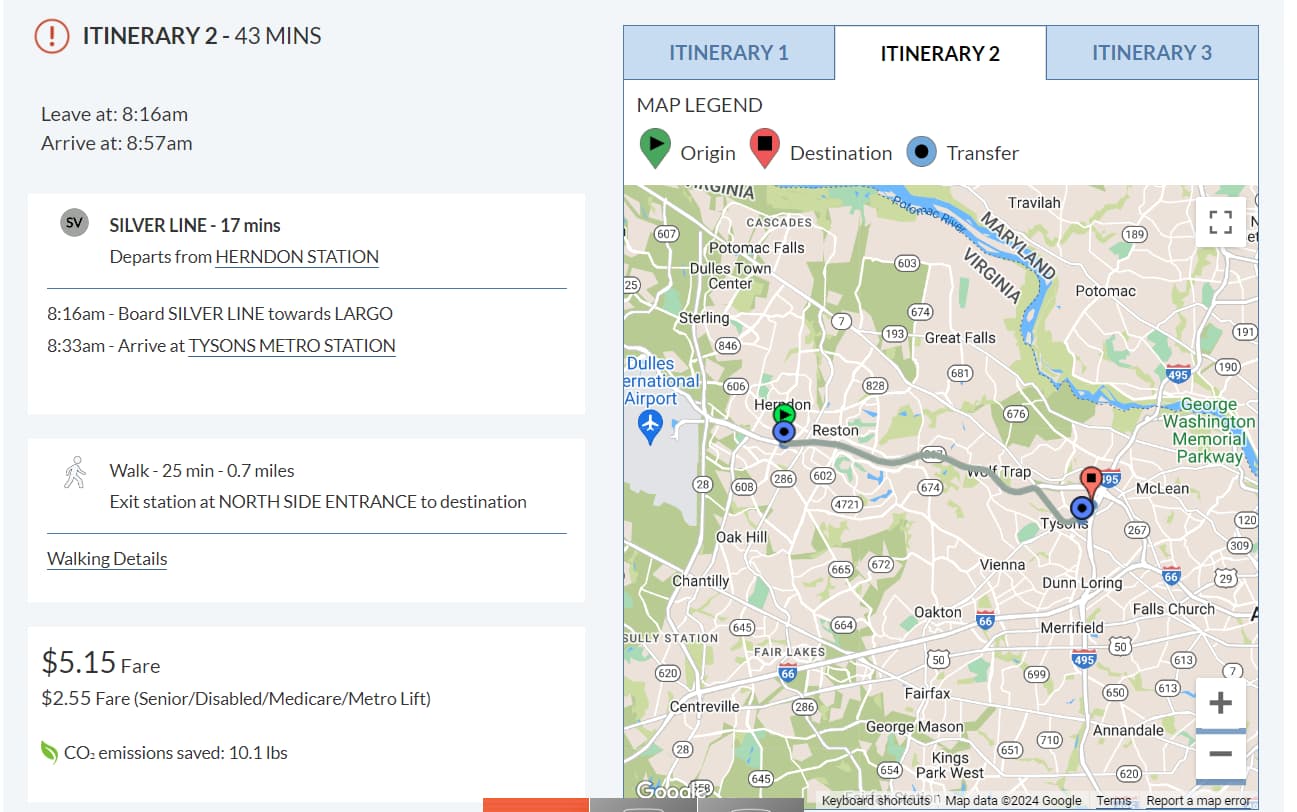Click Report a map error
The width and height of the screenshot is (1297, 812).
click(1198, 800)
